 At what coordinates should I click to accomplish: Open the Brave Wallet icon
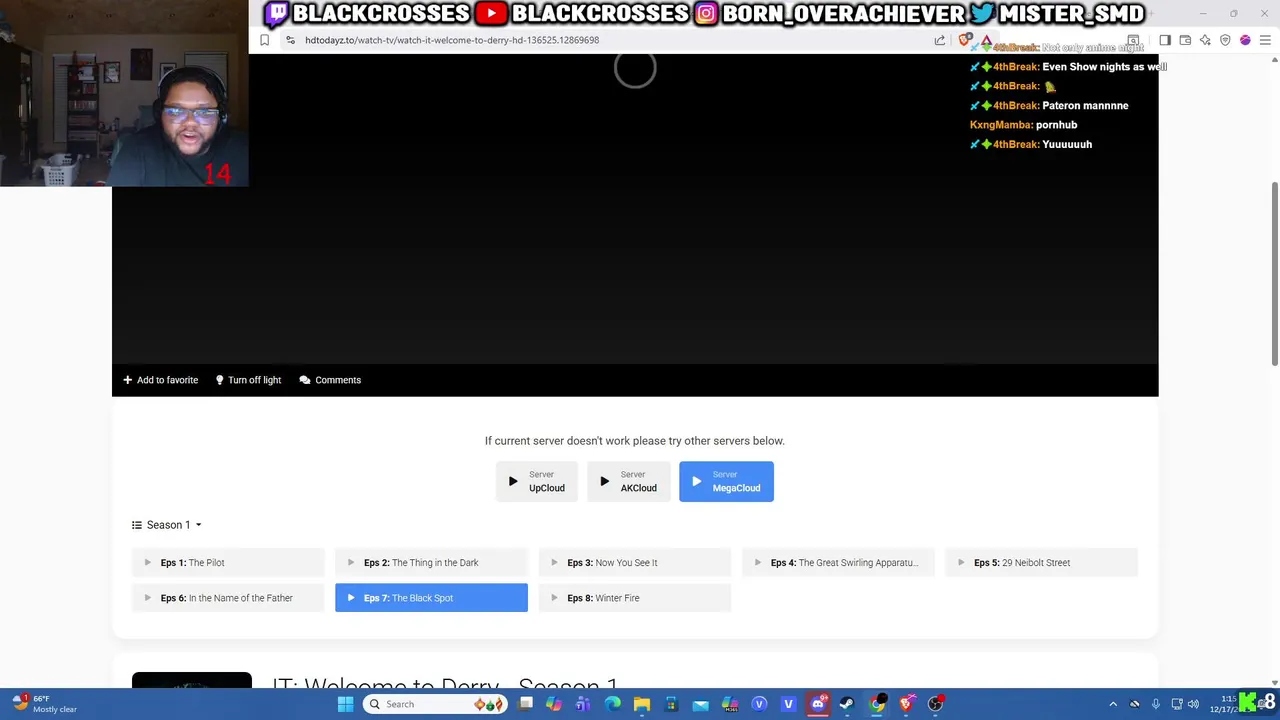coord(1185,40)
